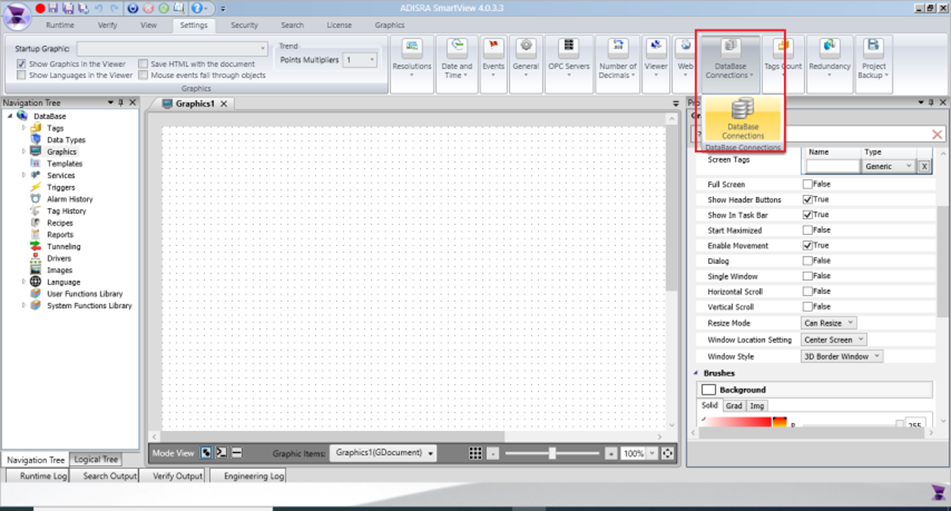This screenshot has height=511, width=951.
Task: Close the Graphics1 document tab
Action: click(x=224, y=104)
